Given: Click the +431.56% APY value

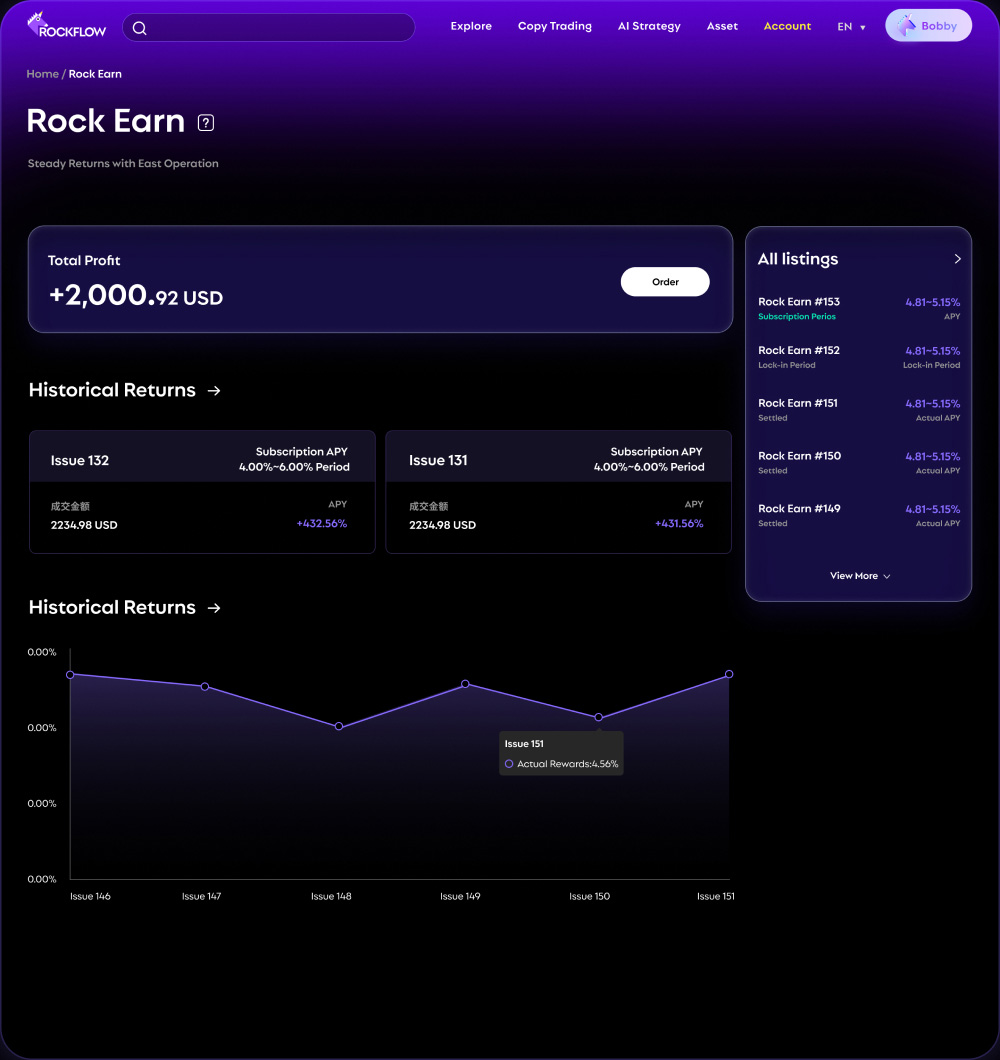Looking at the screenshot, I should 679,524.
